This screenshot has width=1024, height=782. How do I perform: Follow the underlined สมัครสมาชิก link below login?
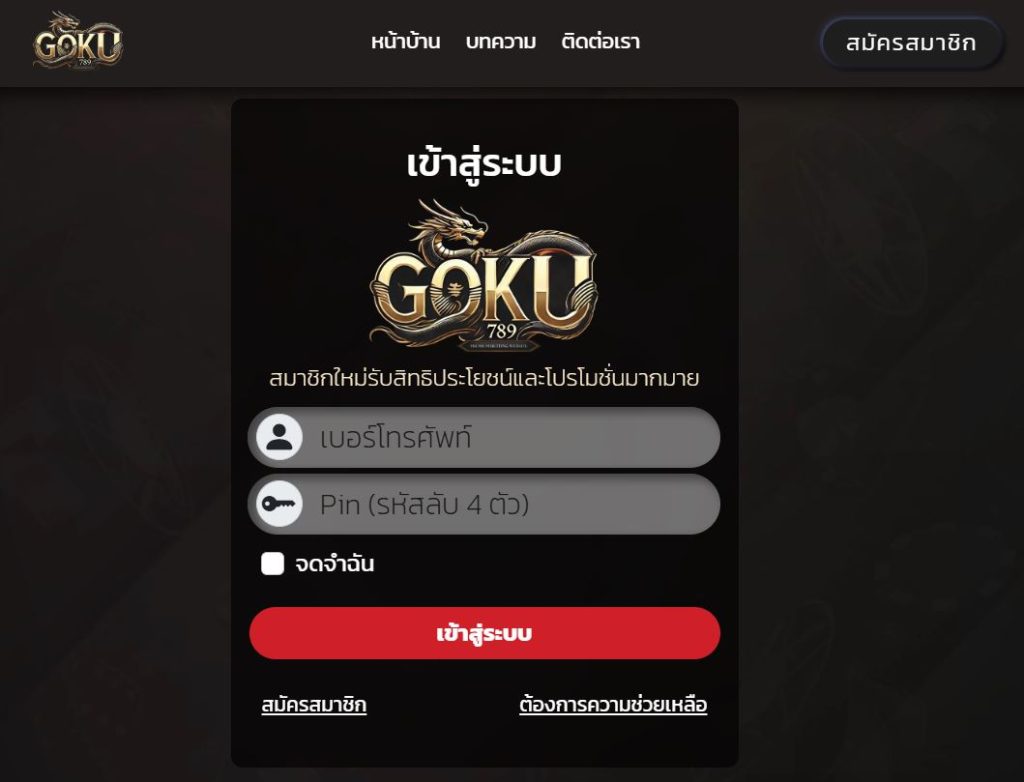314,705
